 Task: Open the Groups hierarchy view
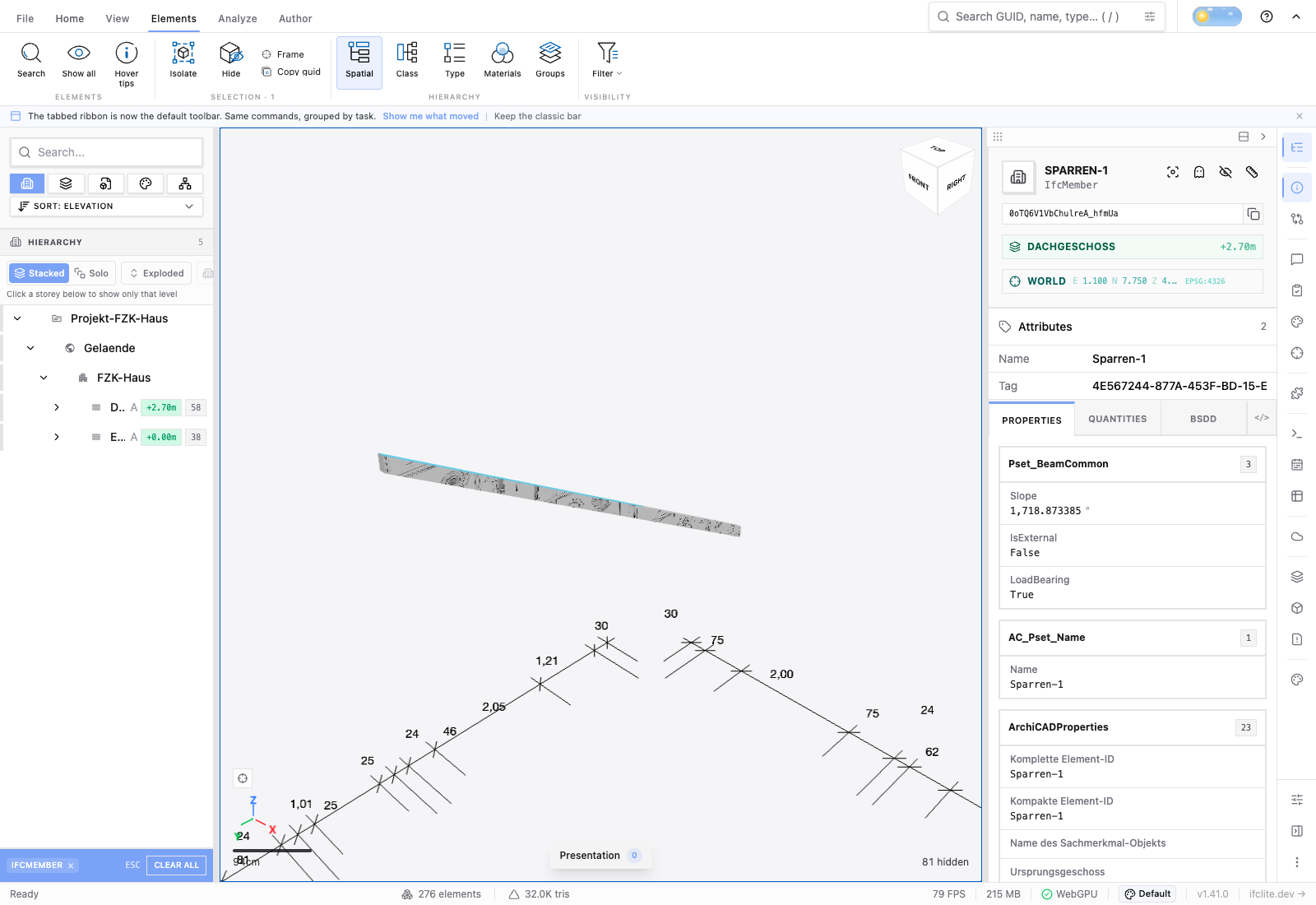550,61
